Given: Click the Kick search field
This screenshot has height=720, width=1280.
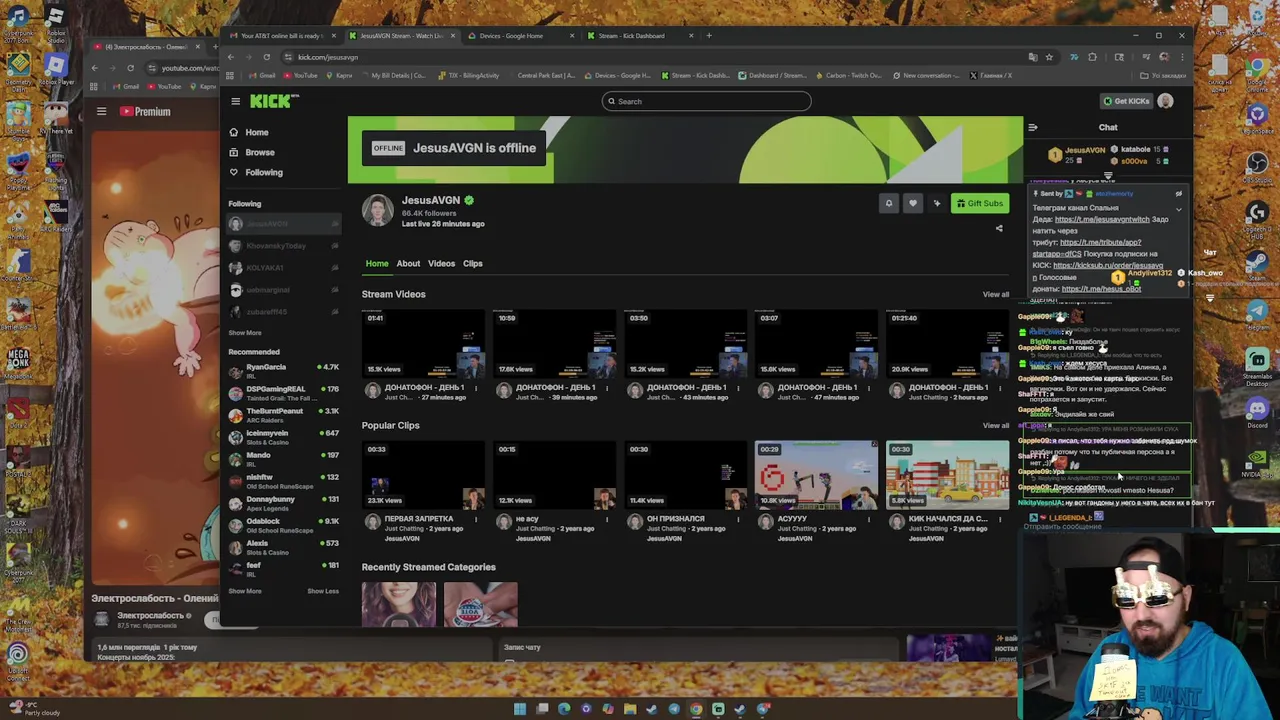Looking at the screenshot, I should 706,101.
